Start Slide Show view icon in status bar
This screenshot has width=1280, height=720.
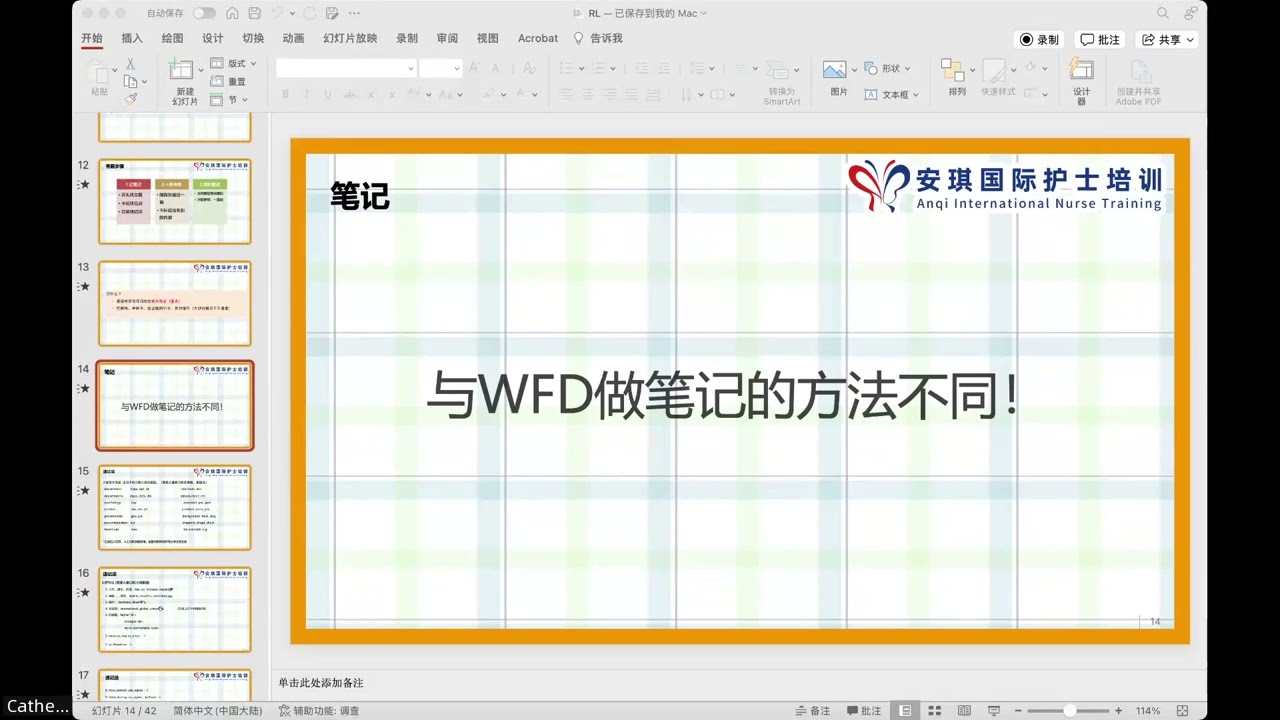pyautogui.click(x=993, y=711)
